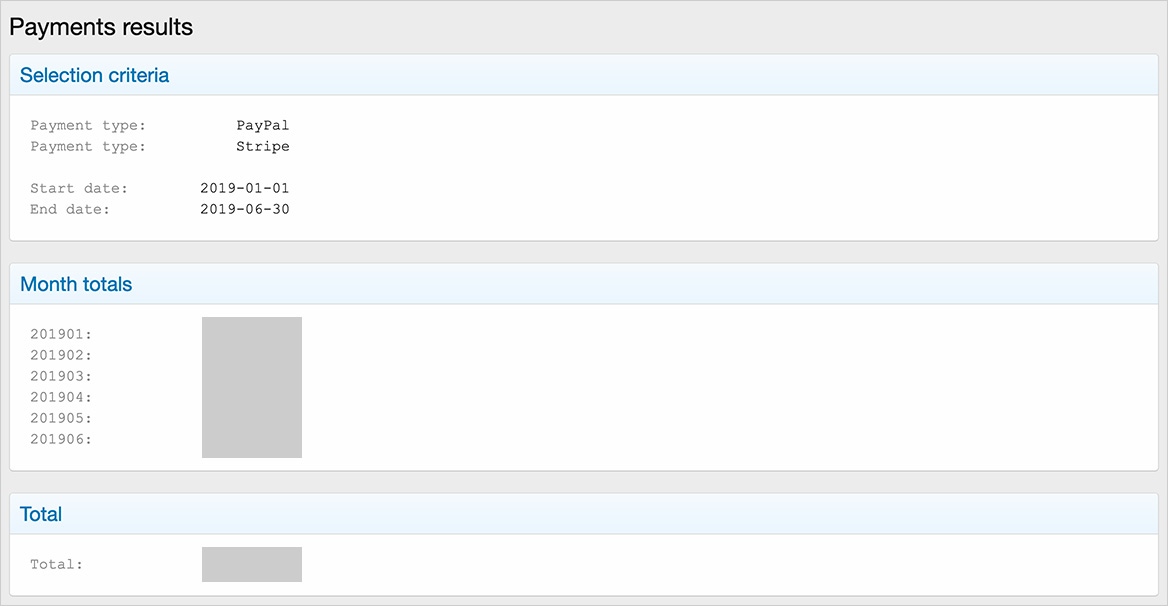
Task: Click the Start date label
Action: (79, 189)
